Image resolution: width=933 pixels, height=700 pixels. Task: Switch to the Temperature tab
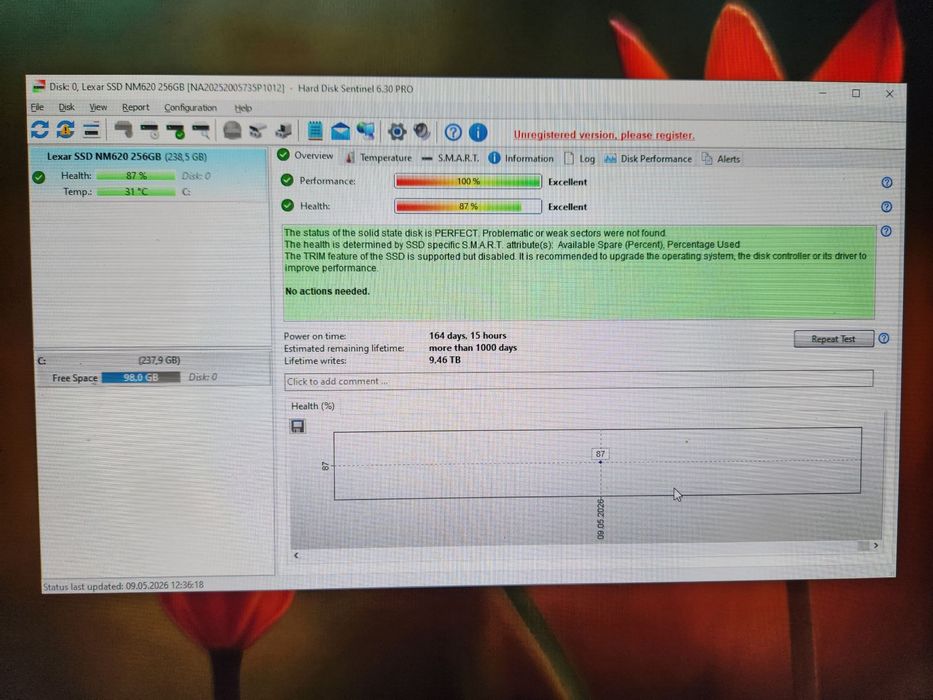coord(378,158)
